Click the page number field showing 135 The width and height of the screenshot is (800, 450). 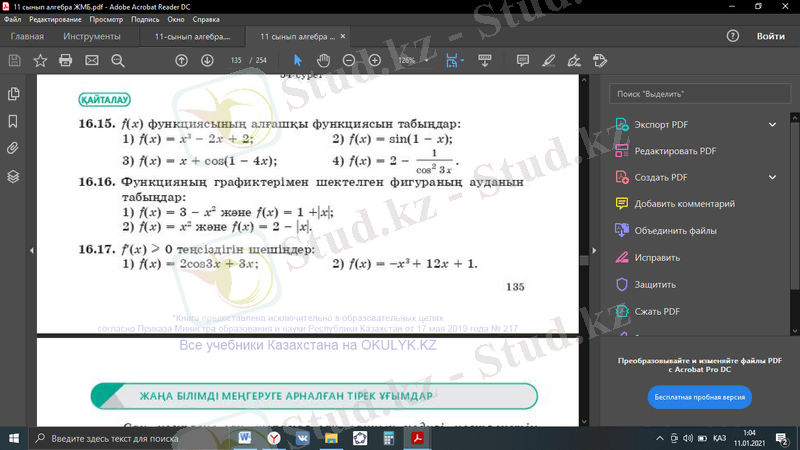pyautogui.click(x=236, y=60)
